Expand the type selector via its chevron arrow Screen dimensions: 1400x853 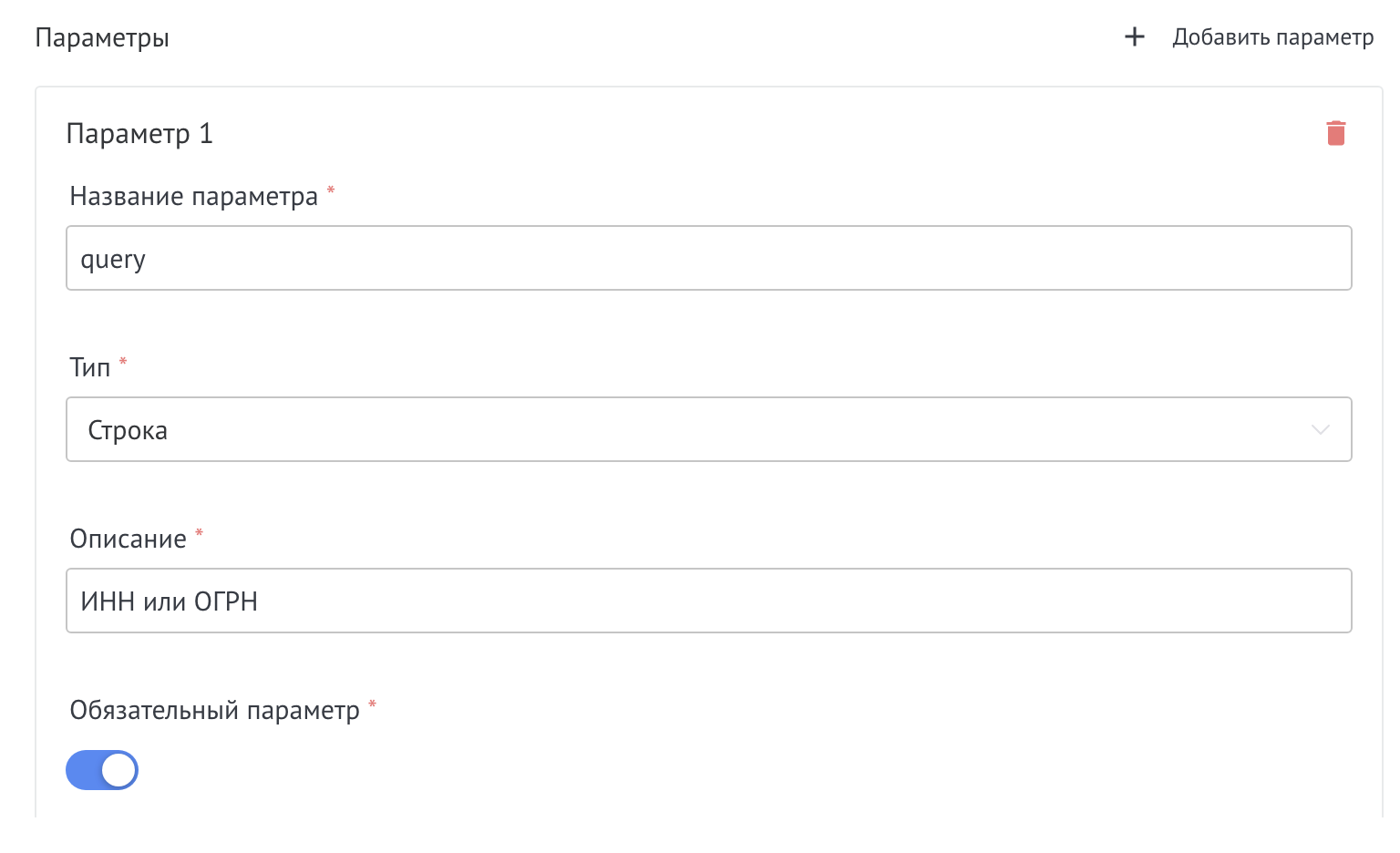click(x=1319, y=429)
